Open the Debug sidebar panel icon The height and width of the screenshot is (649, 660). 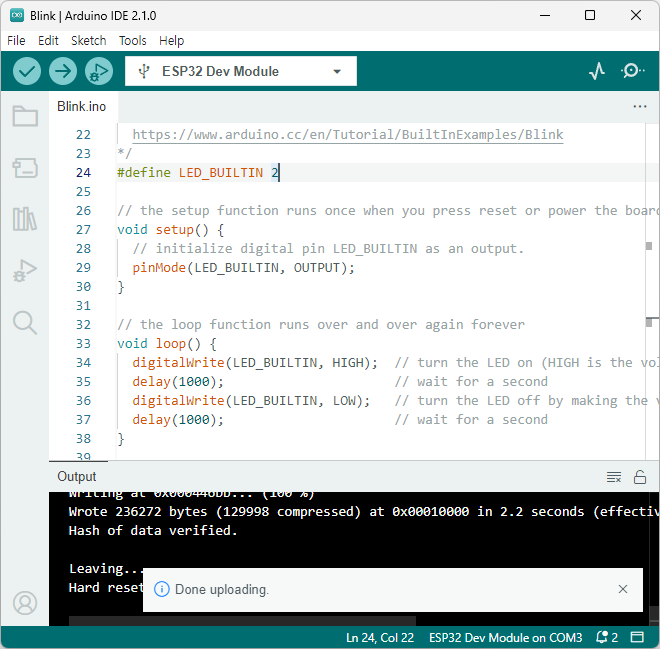[25, 271]
